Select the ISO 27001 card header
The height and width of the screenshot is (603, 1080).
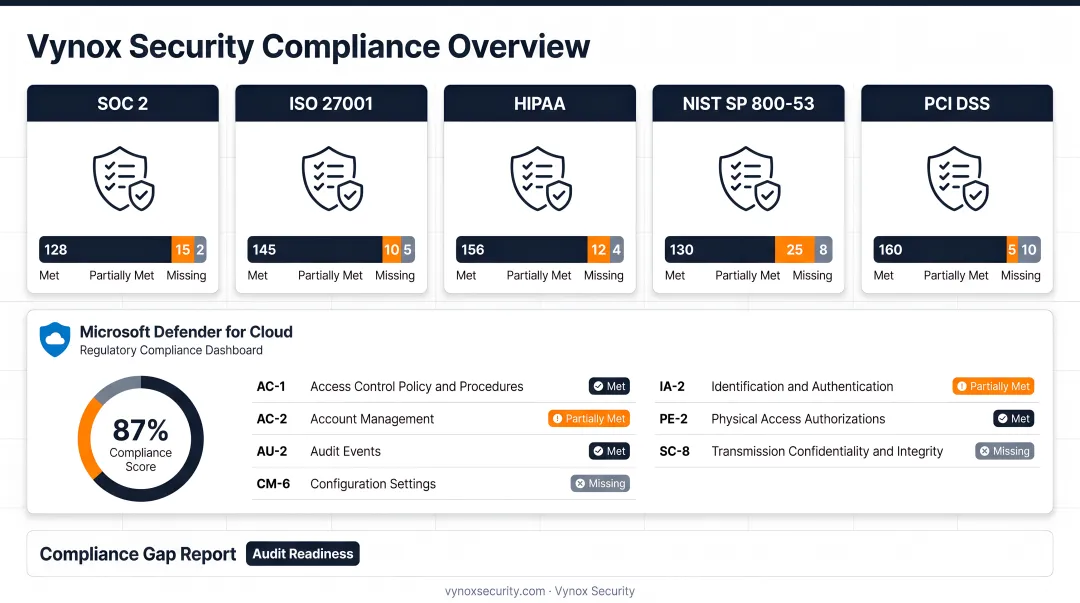[331, 103]
